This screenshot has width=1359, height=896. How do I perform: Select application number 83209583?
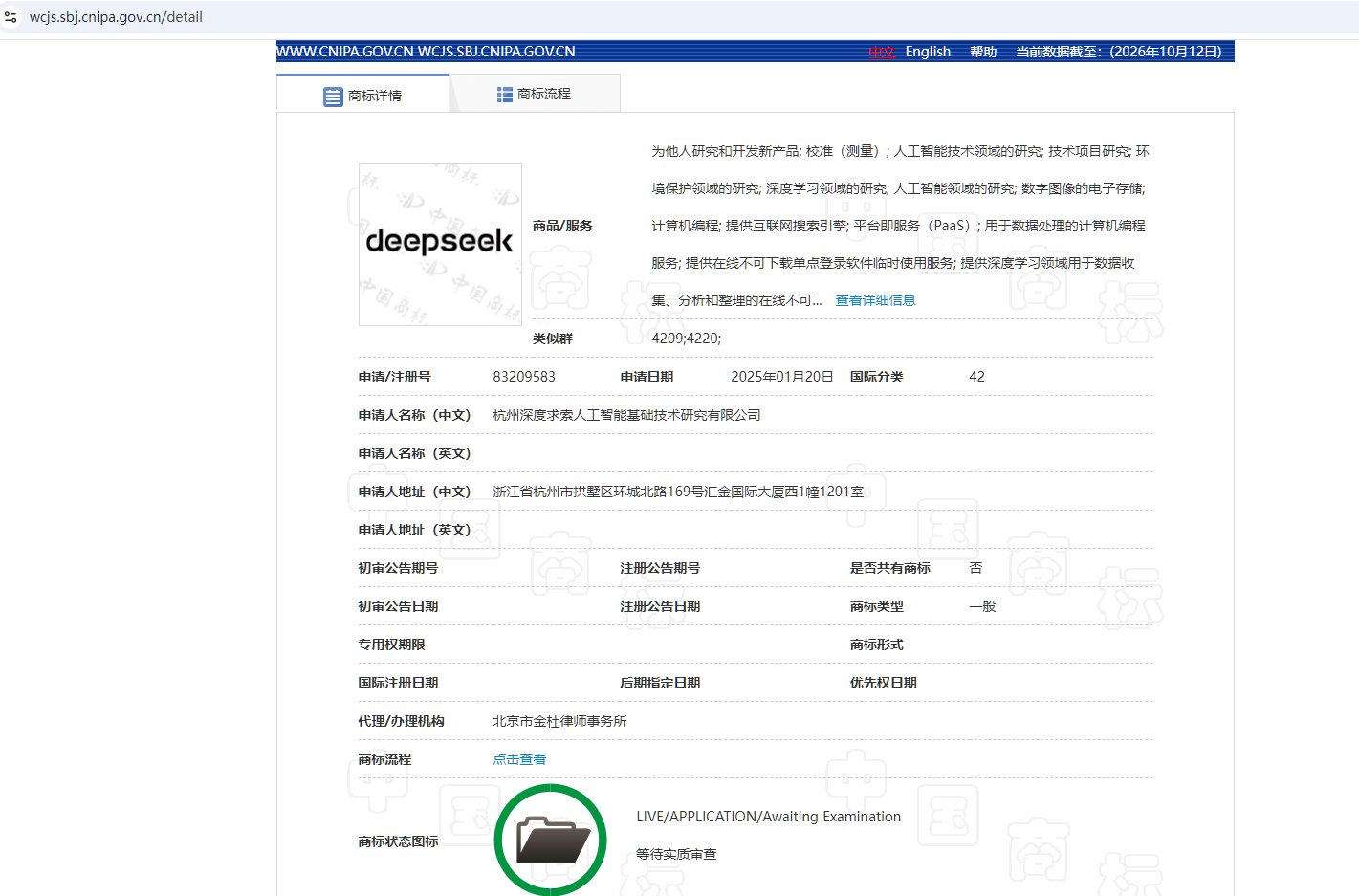[524, 377]
